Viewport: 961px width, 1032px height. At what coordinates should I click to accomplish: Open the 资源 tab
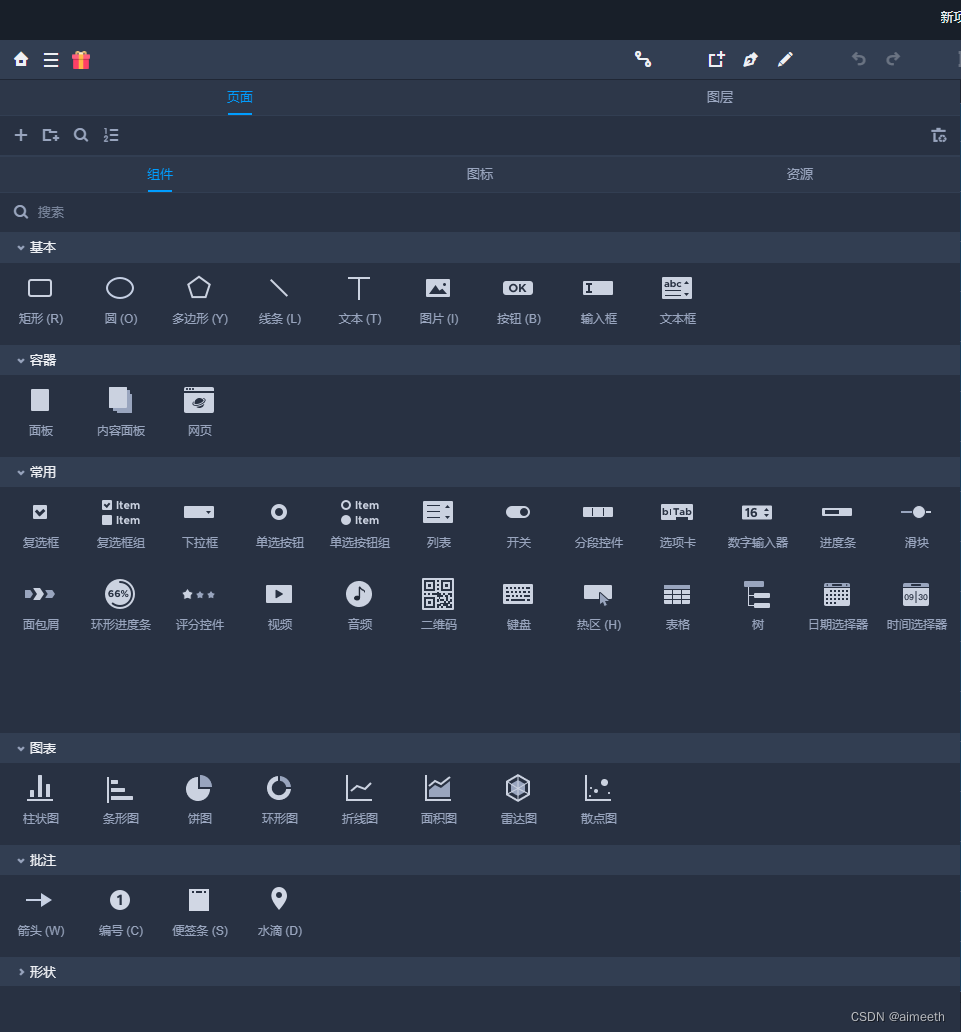[800, 174]
